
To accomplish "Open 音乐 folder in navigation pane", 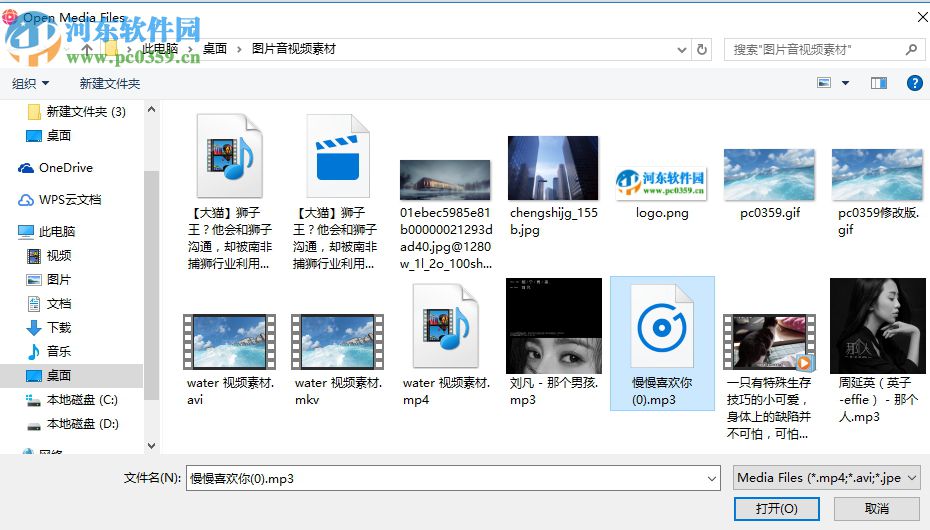I will point(50,351).
